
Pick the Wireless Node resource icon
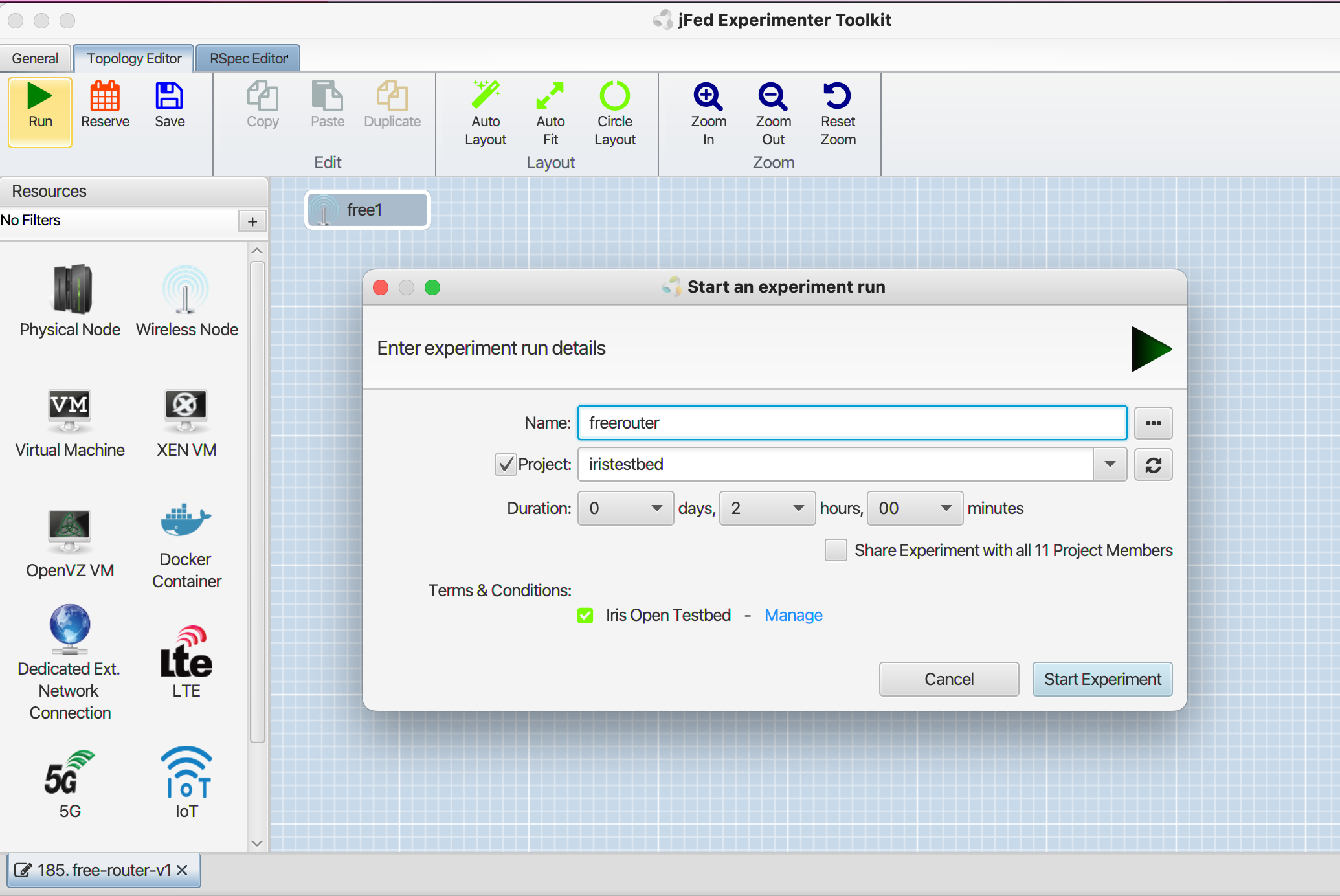[186, 289]
